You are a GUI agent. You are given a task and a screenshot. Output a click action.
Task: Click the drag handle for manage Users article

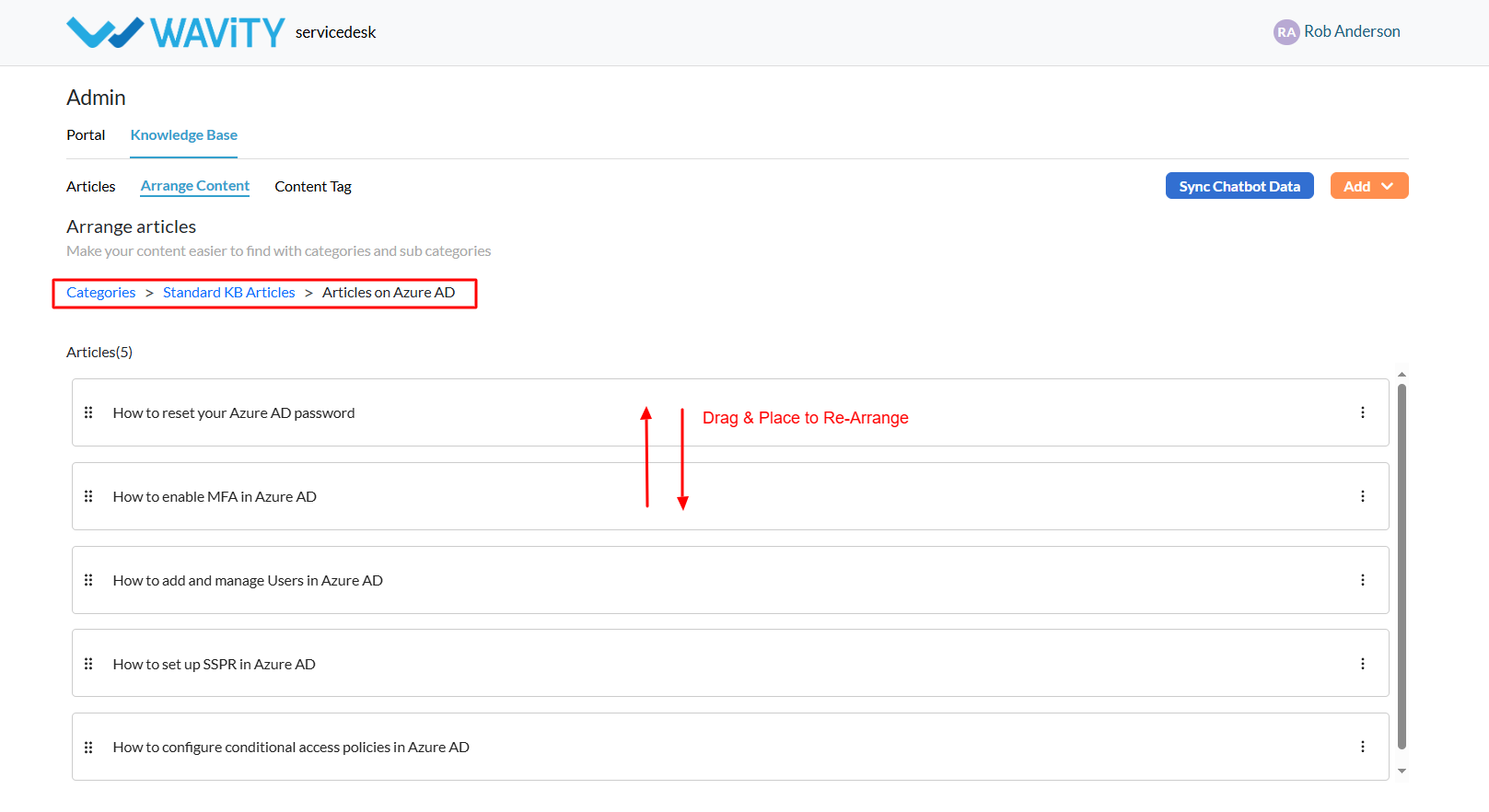[x=88, y=580]
